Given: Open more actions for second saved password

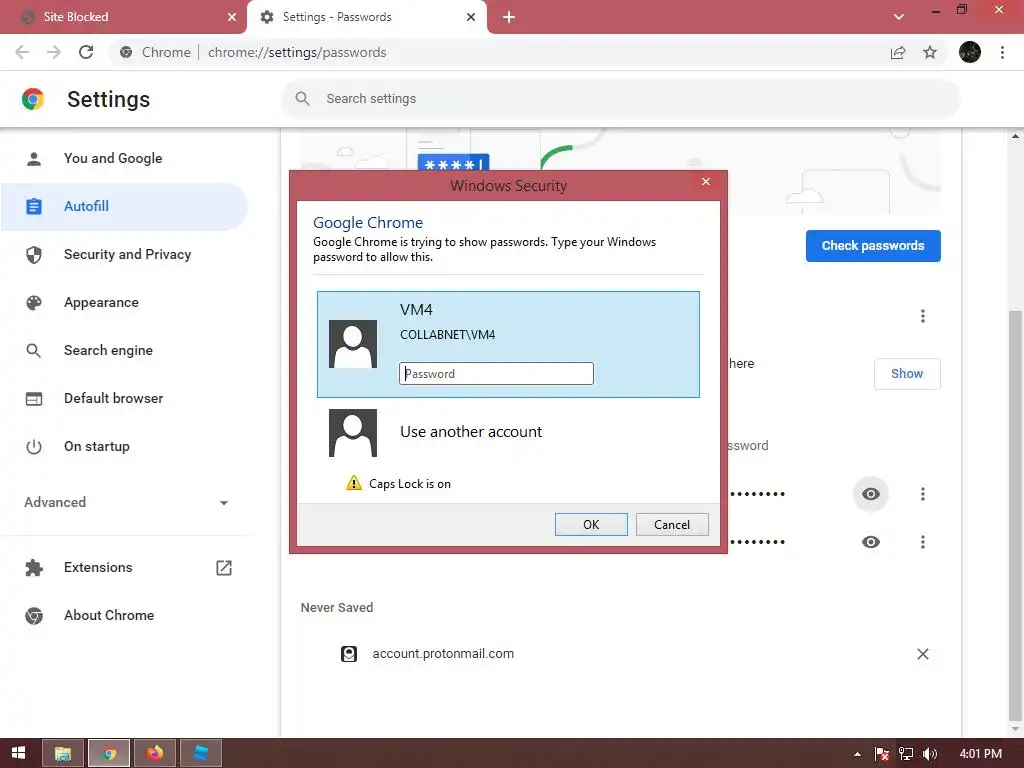Looking at the screenshot, I should tap(923, 541).
